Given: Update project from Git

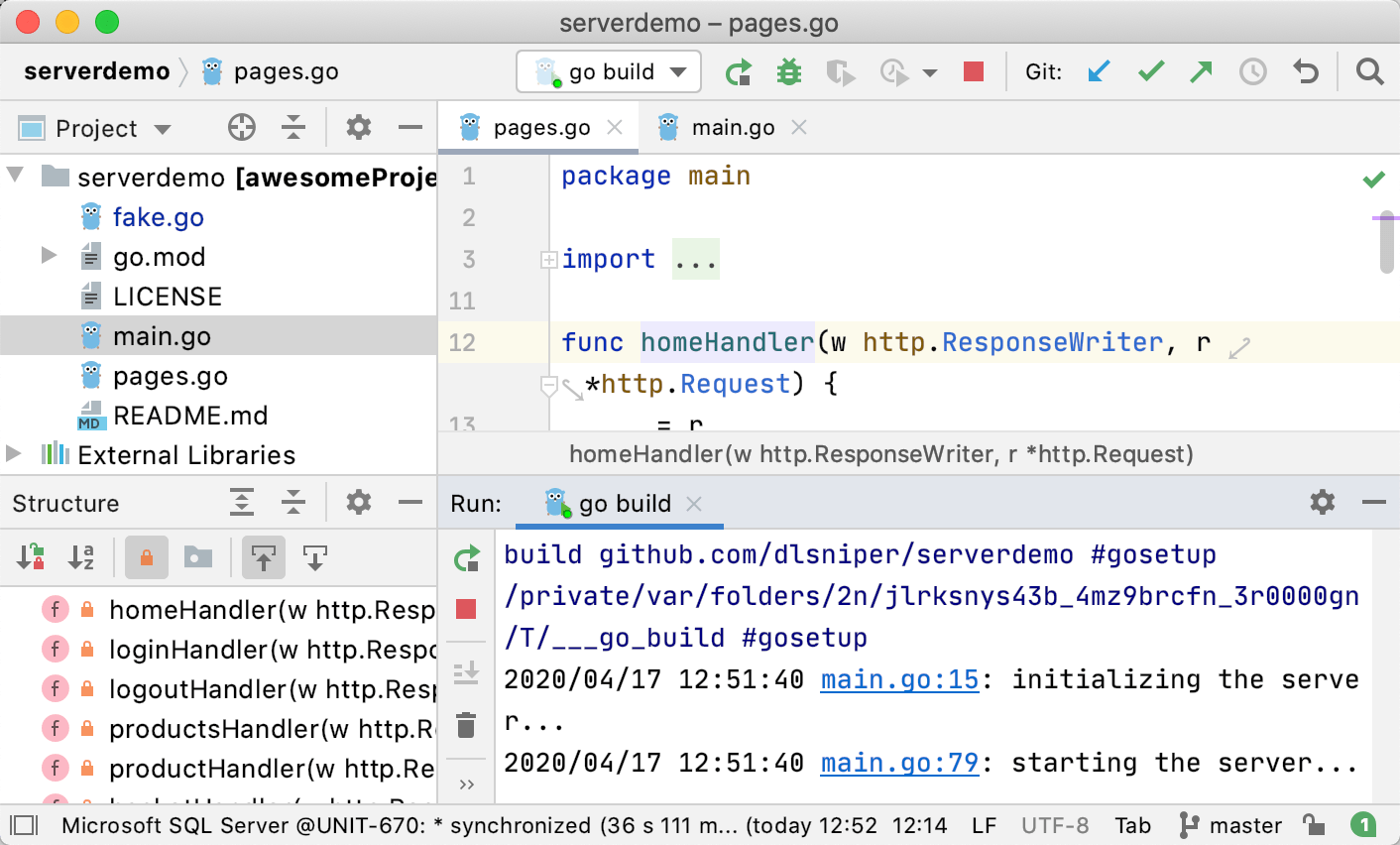Looking at the screenshot, I should 1099,71.
